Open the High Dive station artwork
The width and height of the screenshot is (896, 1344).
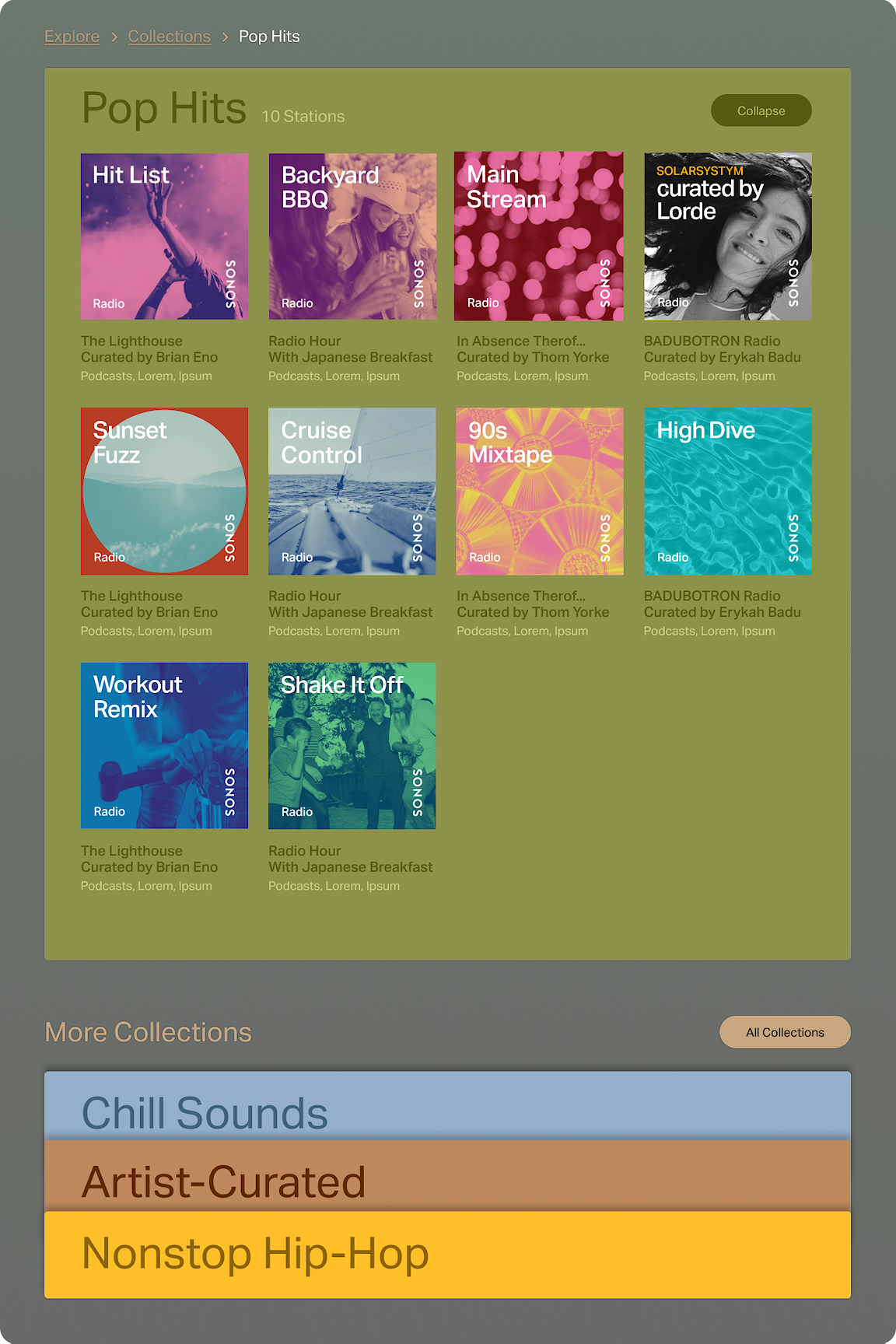(728, 492)
